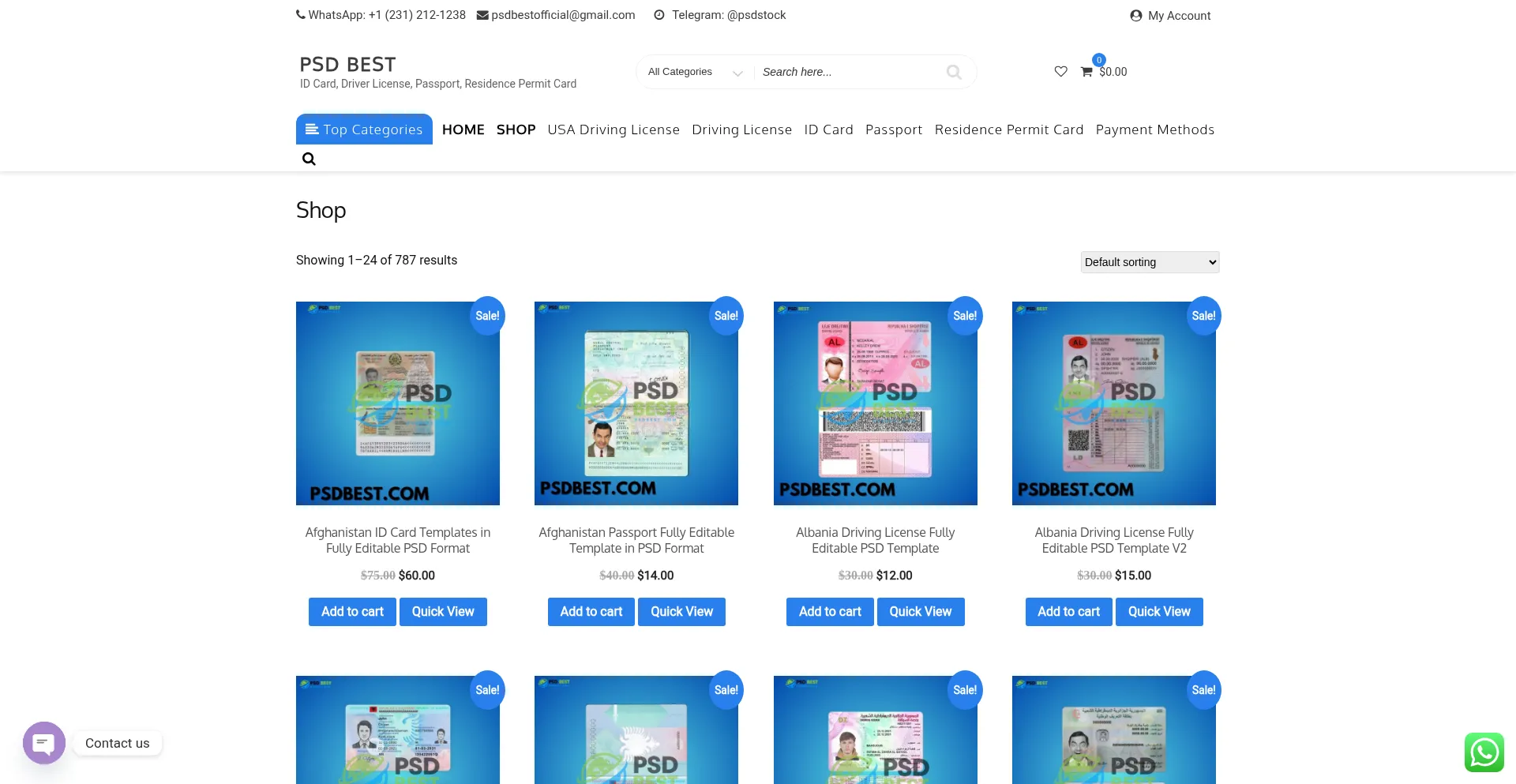1516x784 pixels.
Task: Open the Default sorting dropdown
Action: (x=1149, y=262)
